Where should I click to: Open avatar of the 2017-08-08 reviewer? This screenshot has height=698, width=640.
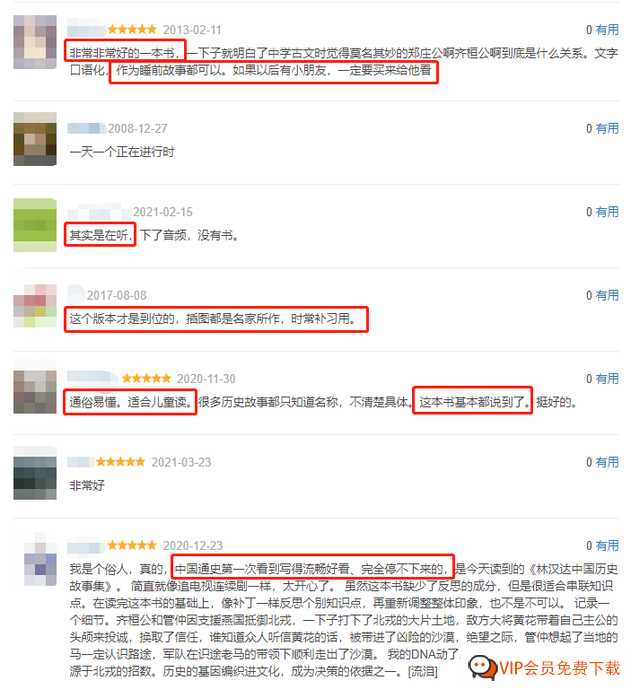click(x=35, y=306)
